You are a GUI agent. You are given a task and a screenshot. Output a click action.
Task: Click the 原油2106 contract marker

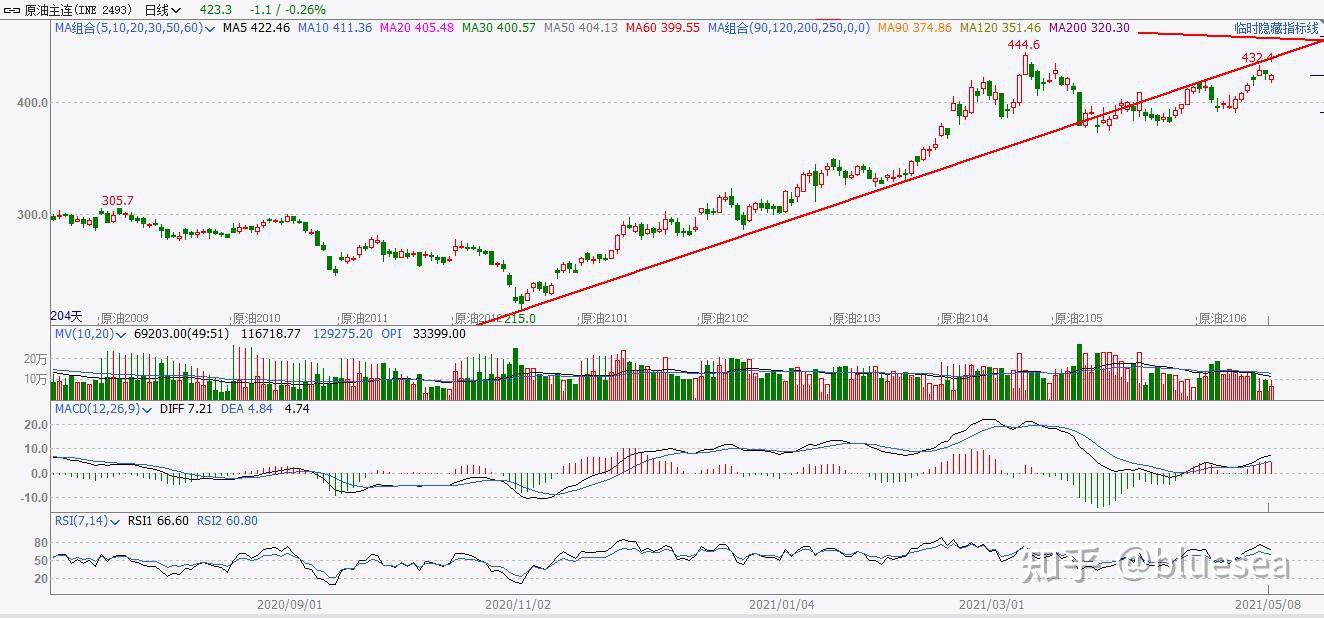tap(1222, 318)
